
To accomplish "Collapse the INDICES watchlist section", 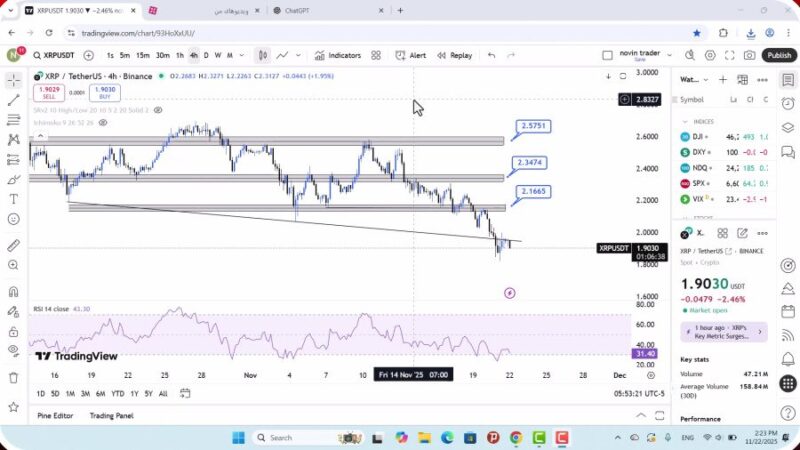I will (686, 121).
